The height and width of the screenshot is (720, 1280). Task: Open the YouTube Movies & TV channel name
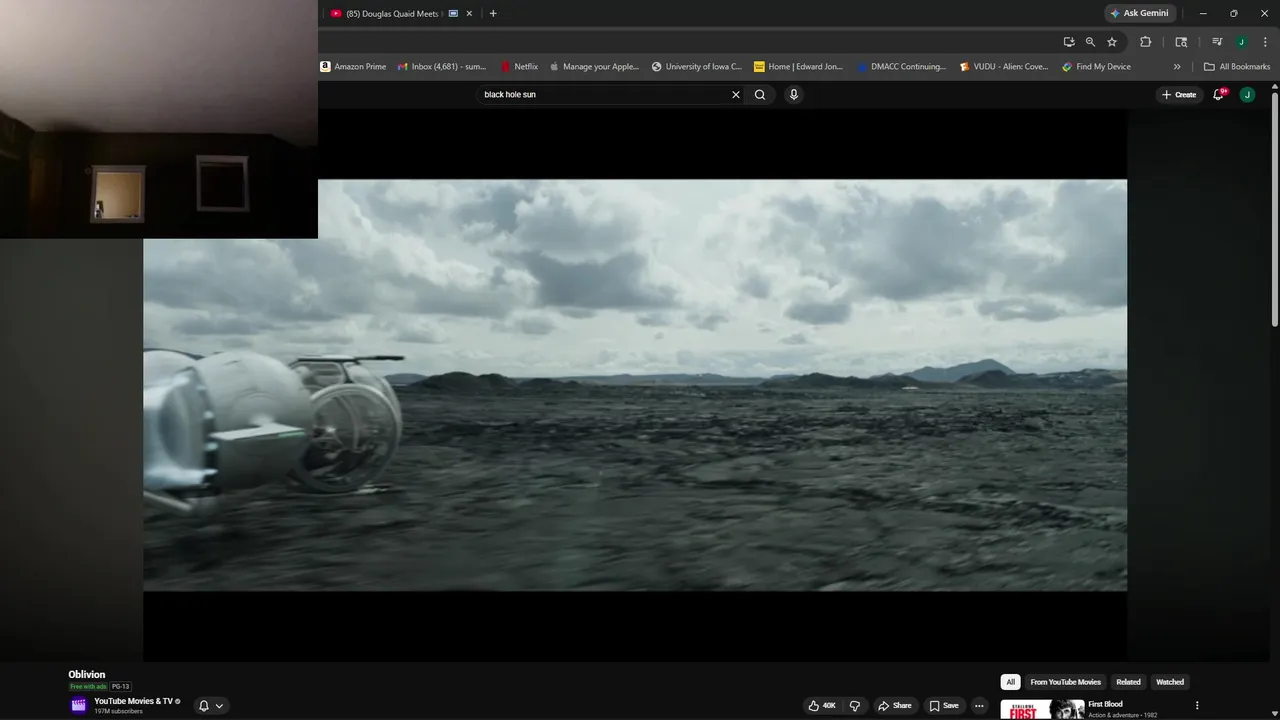pos(134,701)
